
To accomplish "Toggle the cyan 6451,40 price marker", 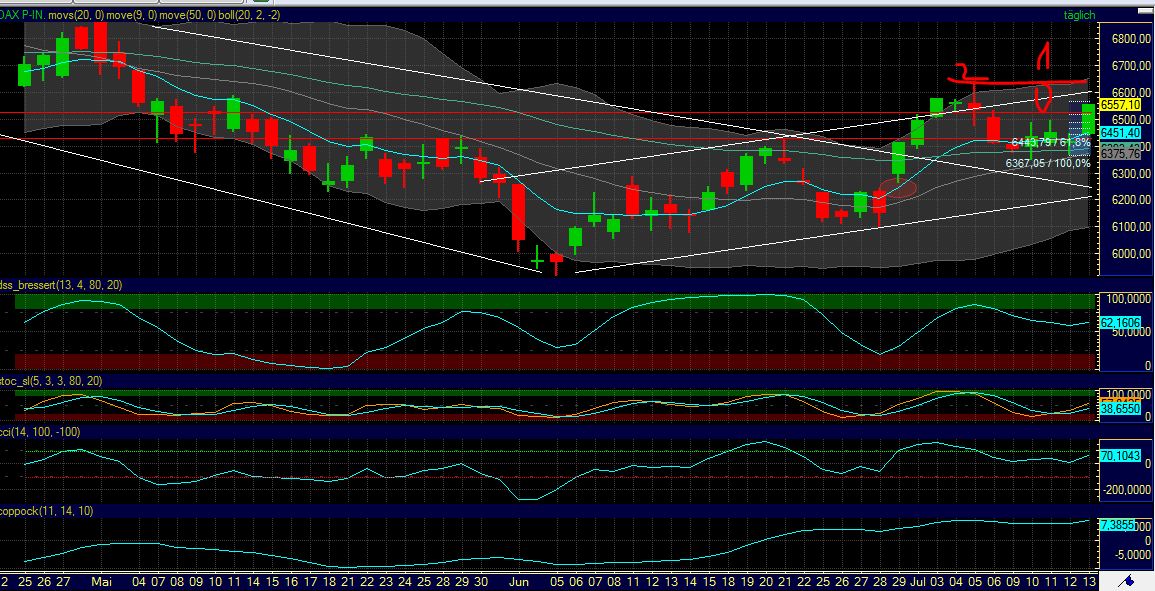I will [x=1119, y=131].
